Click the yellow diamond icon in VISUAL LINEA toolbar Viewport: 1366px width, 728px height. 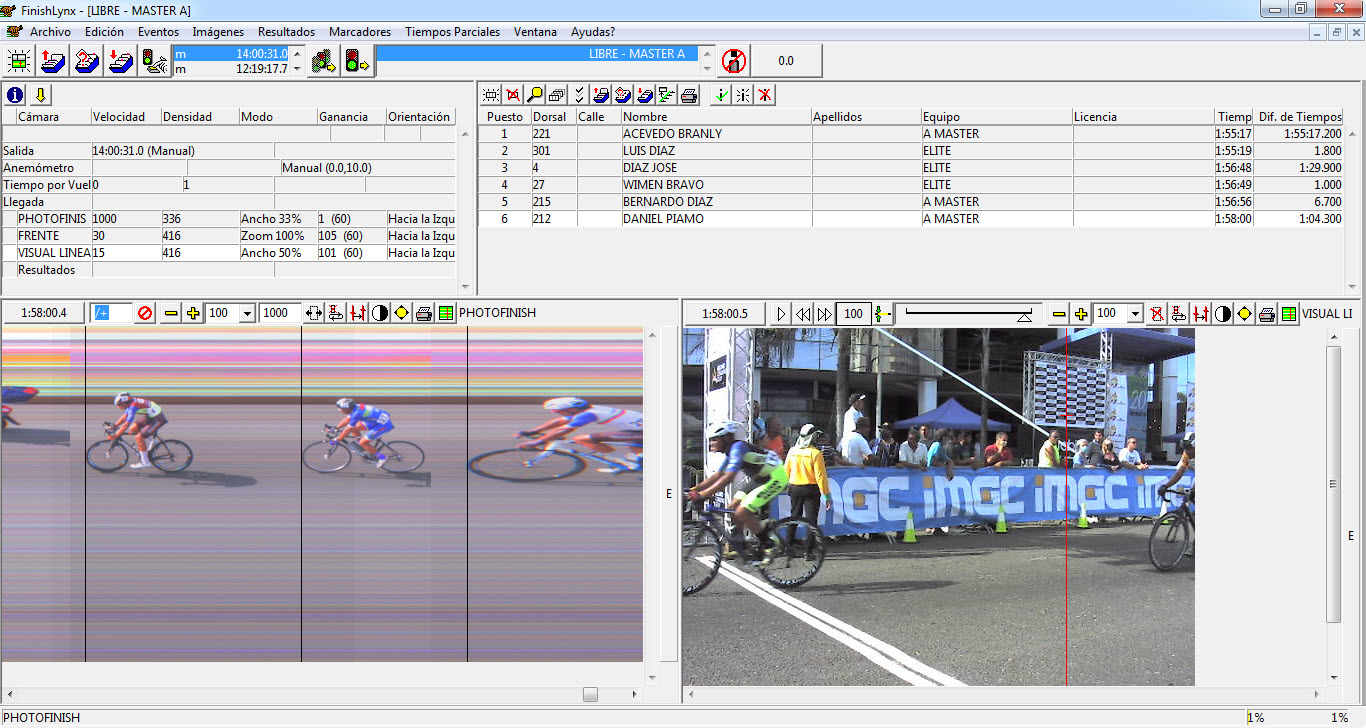point(1244,314)
